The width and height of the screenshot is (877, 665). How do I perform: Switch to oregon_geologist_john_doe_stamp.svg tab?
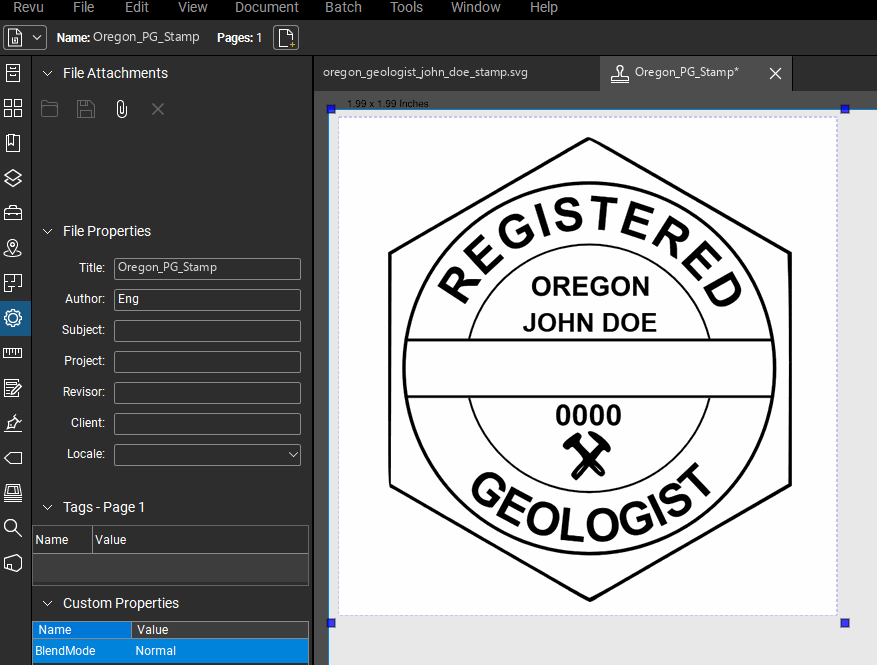[x=425, y=72]
